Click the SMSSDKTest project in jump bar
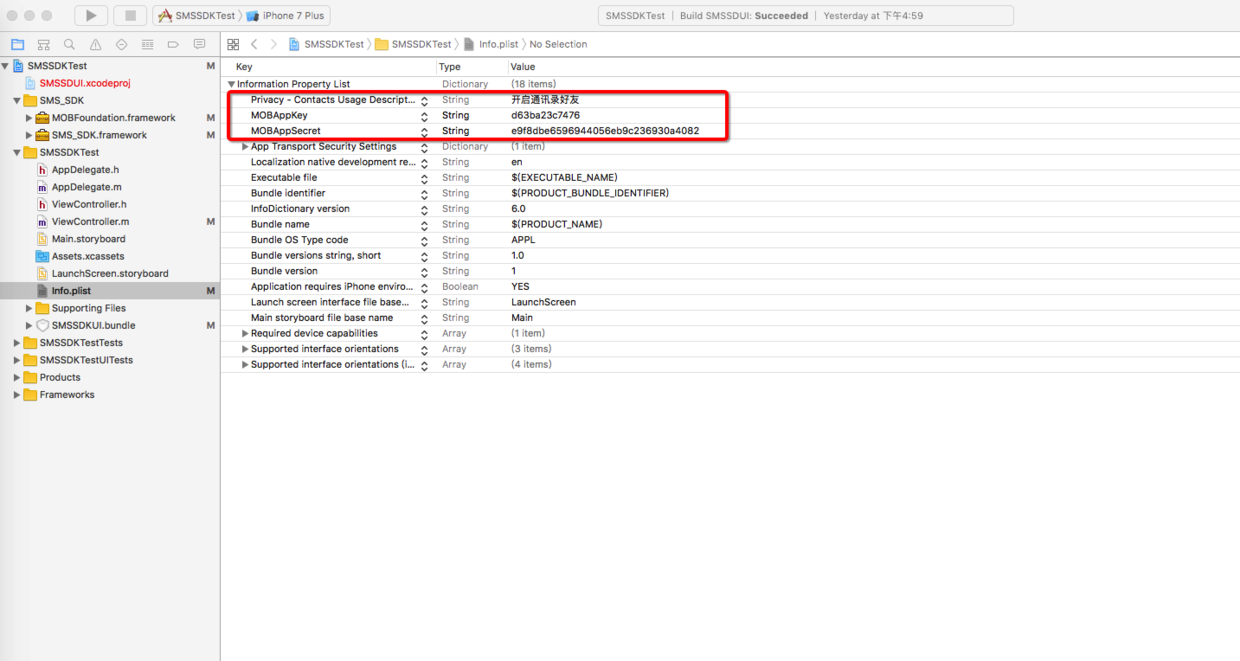Image resolution: width=1240 pixels, height=661 pixels. pos(327,44)
